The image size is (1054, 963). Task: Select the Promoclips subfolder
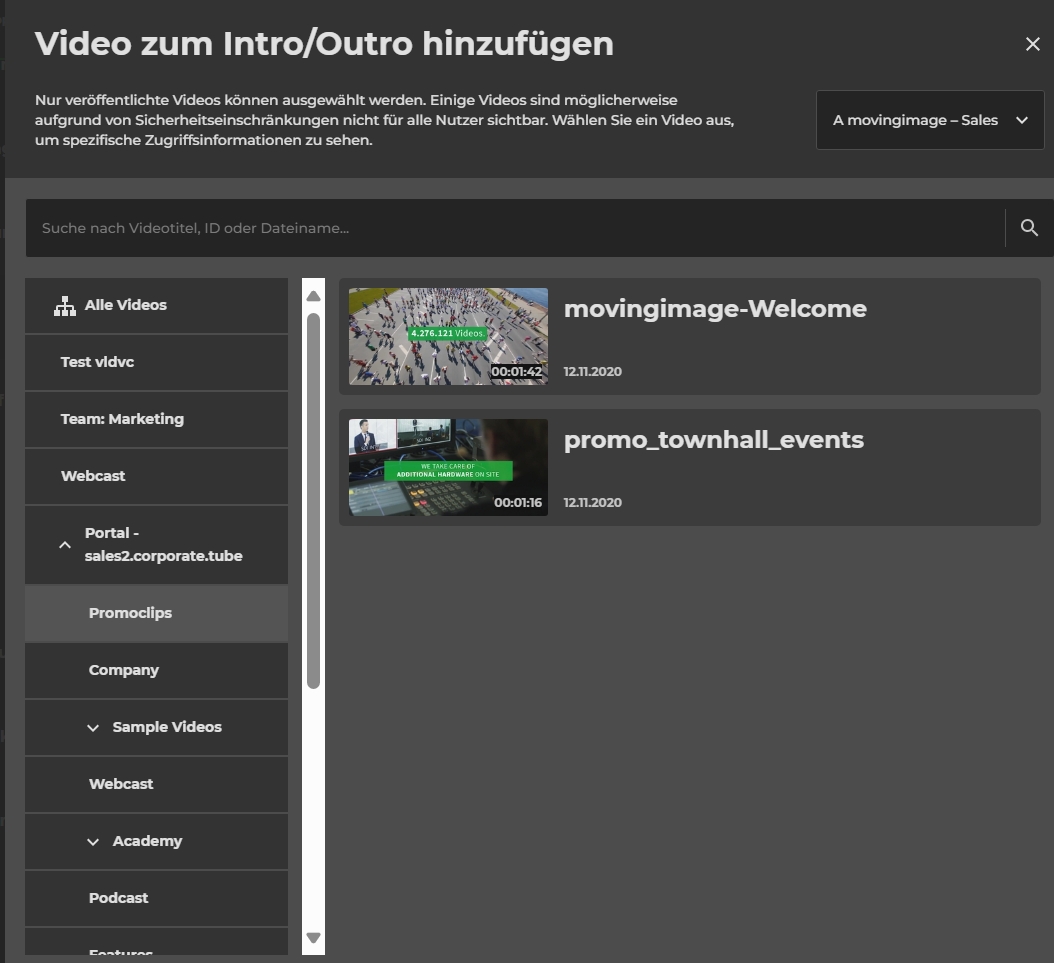pos(156,614)
